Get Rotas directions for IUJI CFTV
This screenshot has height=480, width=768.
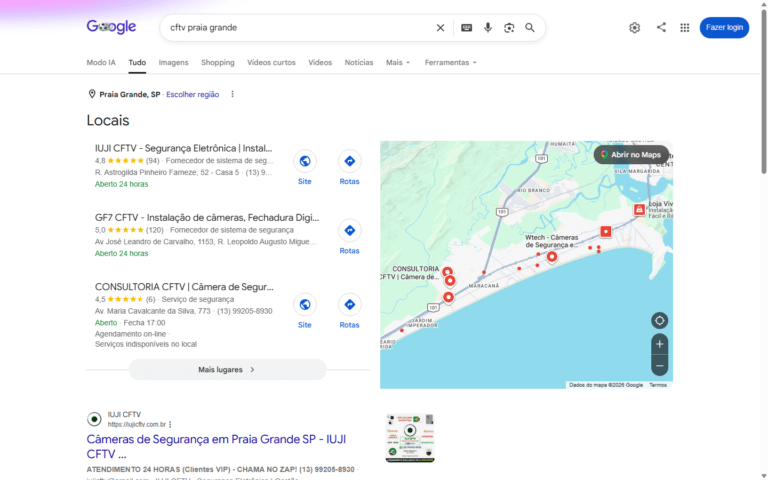click(x=349, y=161)
